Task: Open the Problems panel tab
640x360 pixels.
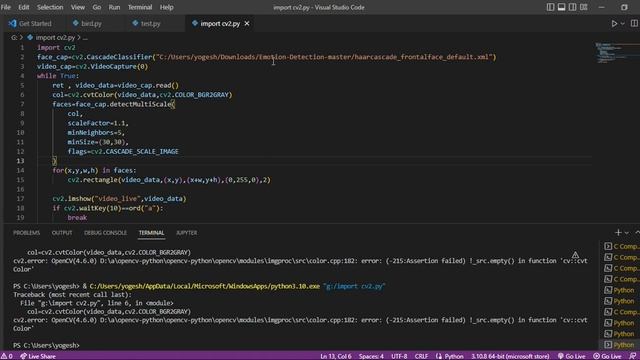Action: pos(27,233)
